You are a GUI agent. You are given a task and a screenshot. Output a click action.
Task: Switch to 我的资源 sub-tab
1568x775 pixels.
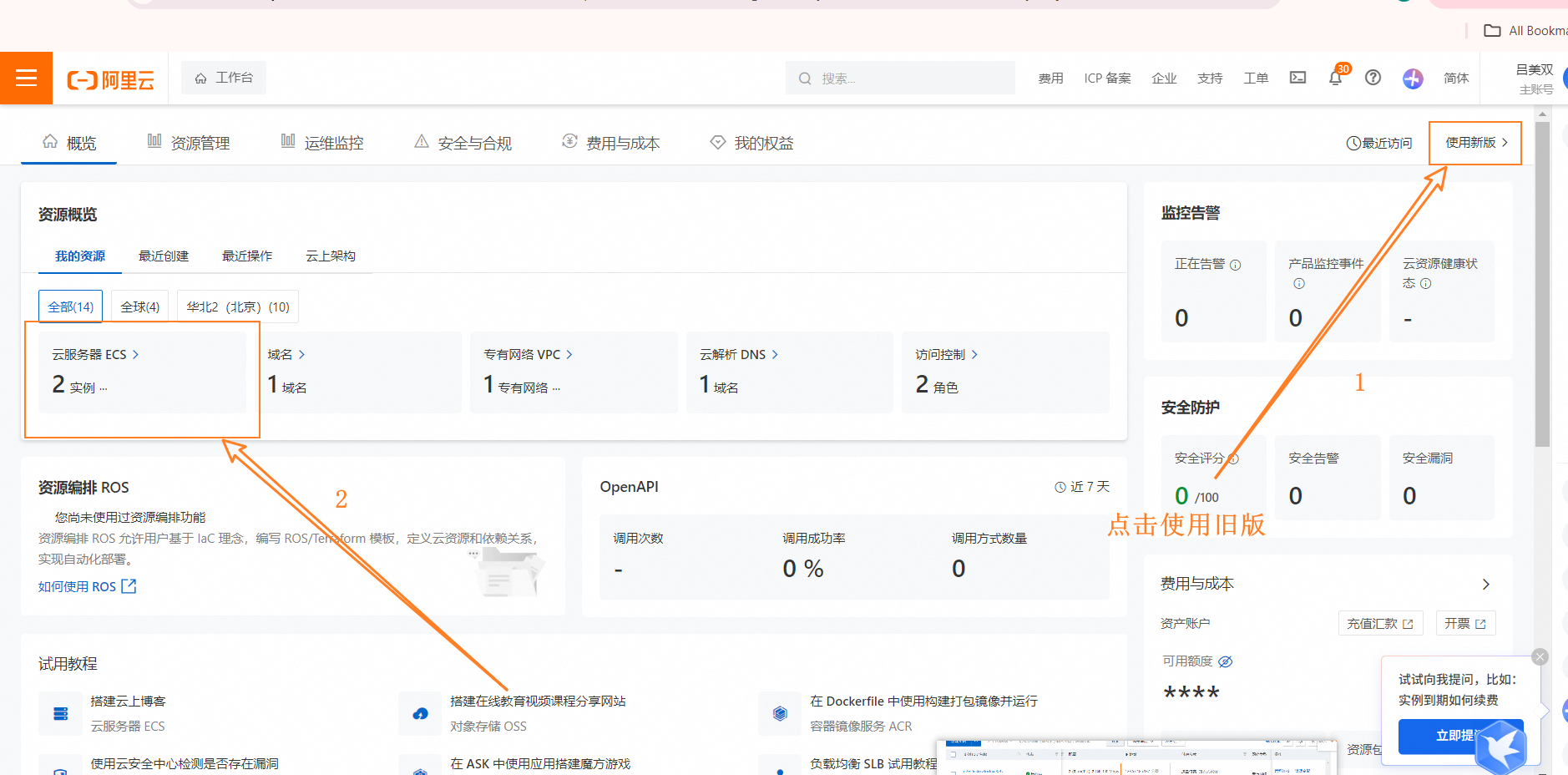[x=80, y=256]
